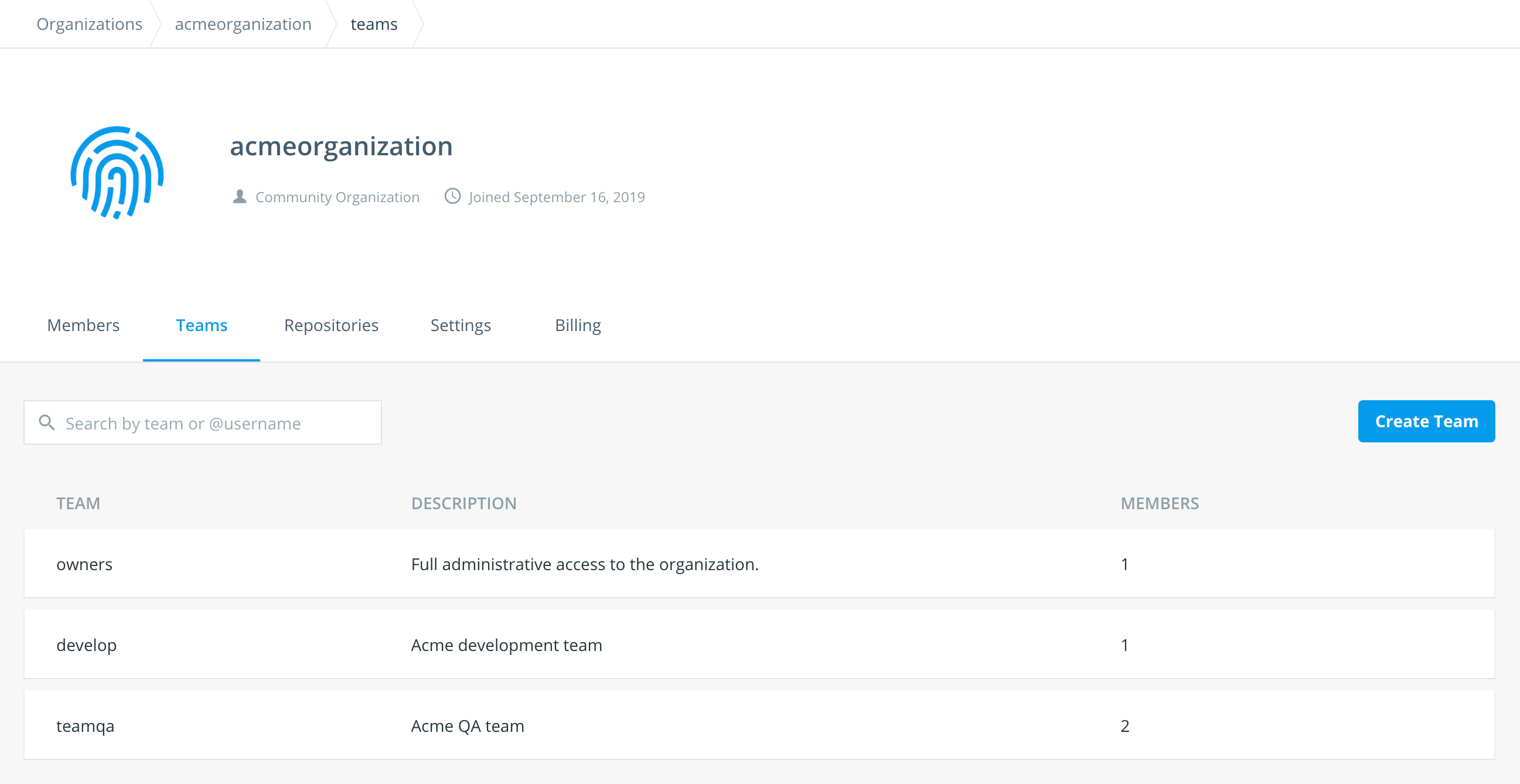Image resolution: width=1520 pixels, height=784 pixels.
Task: Click the clock icon beside join date
Action: point(452,196)
